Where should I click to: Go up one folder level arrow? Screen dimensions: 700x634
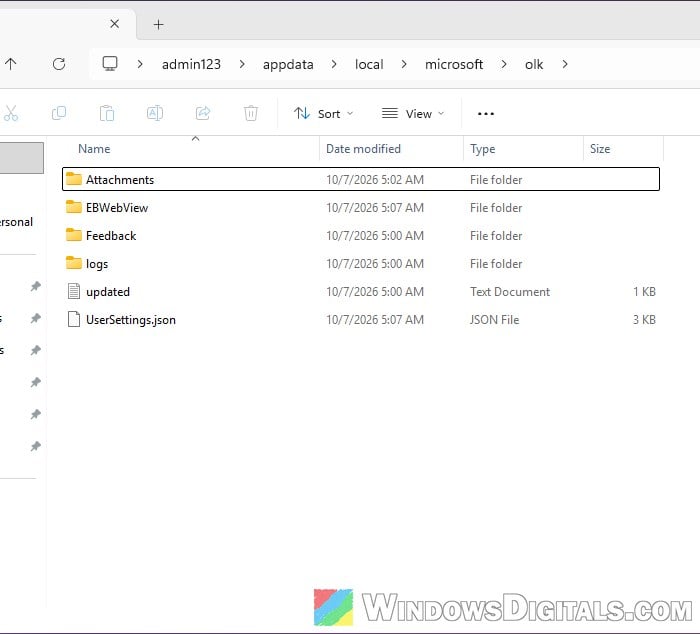pyautogui.click(x=11, y=64)
